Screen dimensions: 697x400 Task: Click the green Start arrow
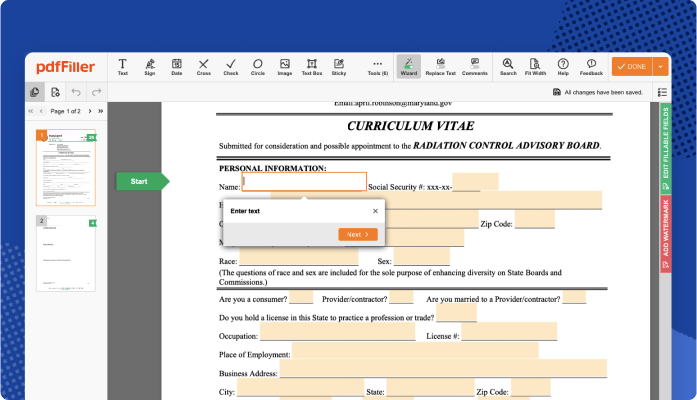[x=143, y=181]
